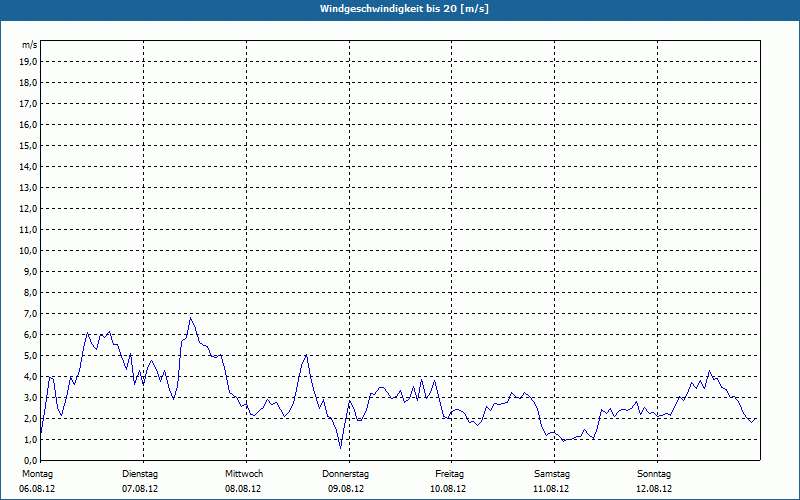800x500 pixels.
Task: Select the '19,0' y-axis value
Action: pos(28,62)
